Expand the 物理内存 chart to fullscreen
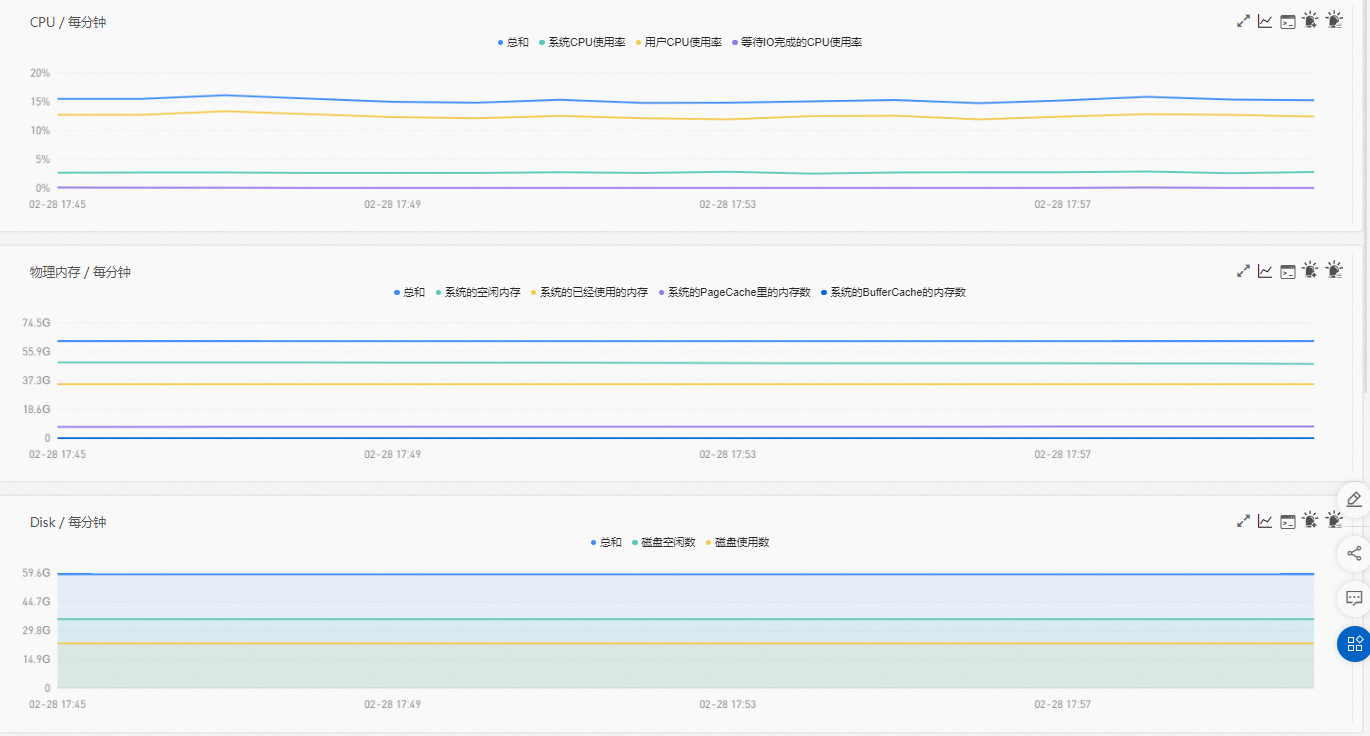This screenshot has height=736, width=1370. [x=1243, y=271]
